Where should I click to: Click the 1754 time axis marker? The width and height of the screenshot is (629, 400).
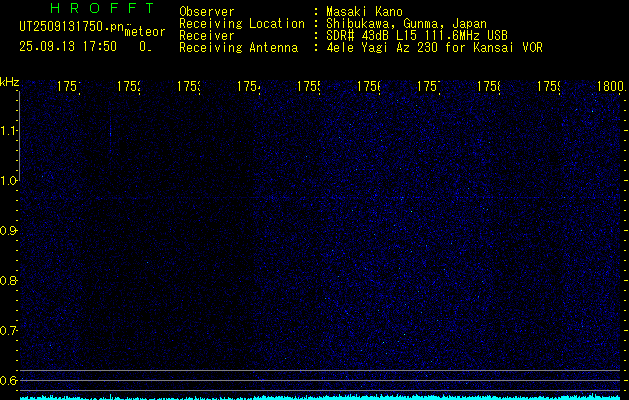tap(249, 86)
